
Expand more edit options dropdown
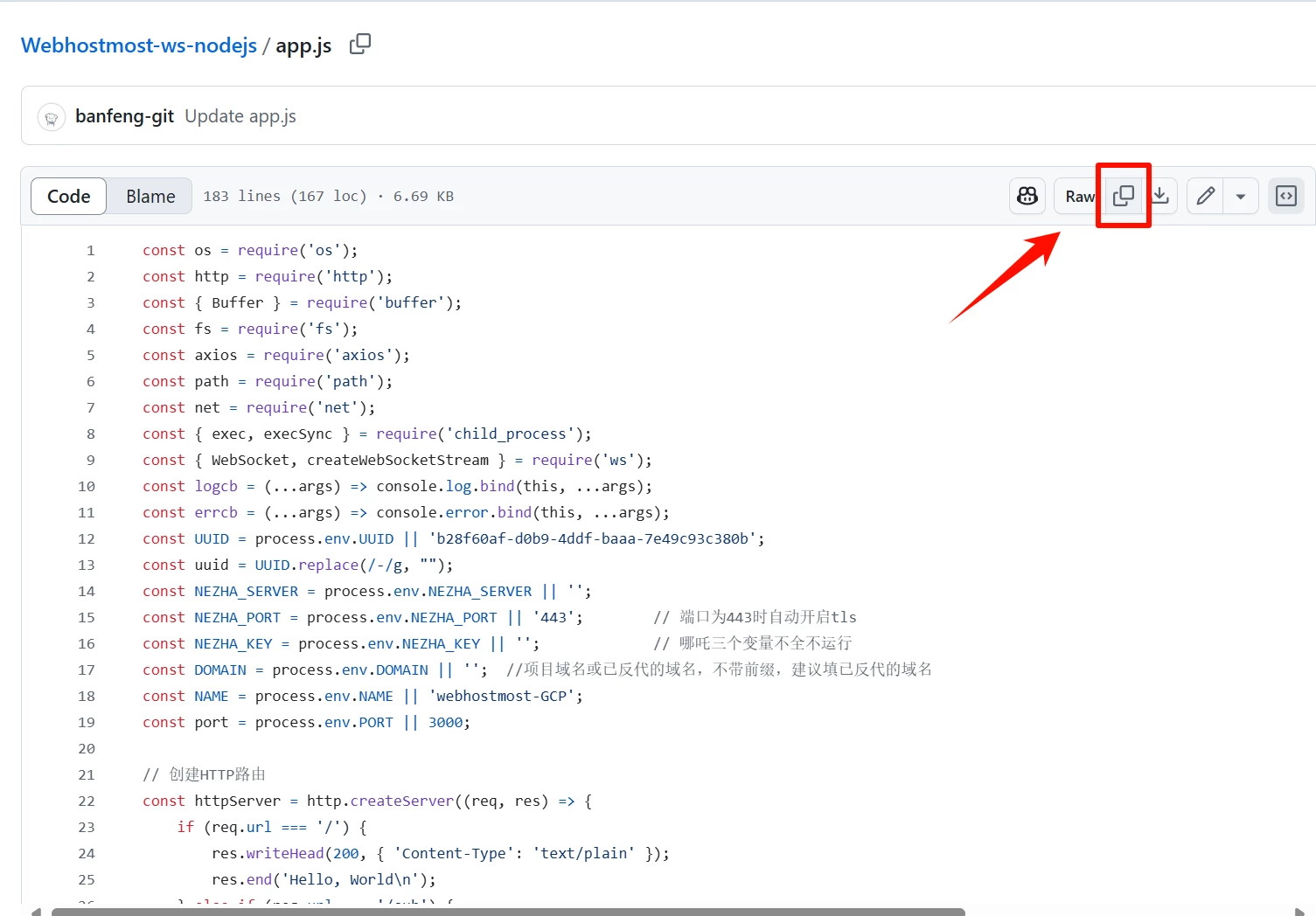pos(1240,196)
